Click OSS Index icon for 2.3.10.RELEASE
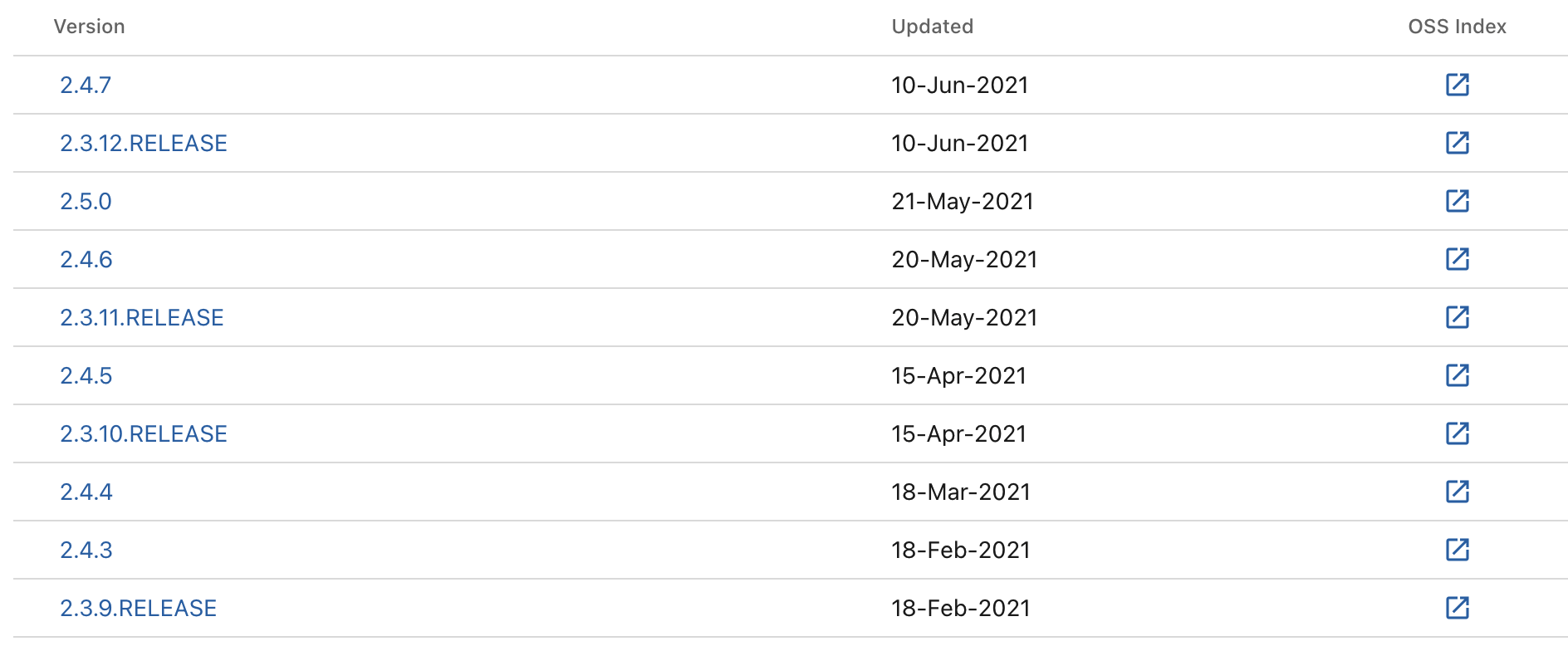Screen dimensions: 1568x646 coord(1458,433)
